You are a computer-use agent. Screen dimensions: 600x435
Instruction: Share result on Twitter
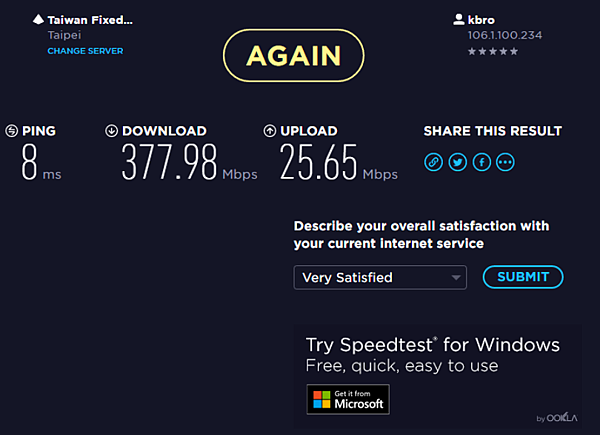(x=457, y=161)
